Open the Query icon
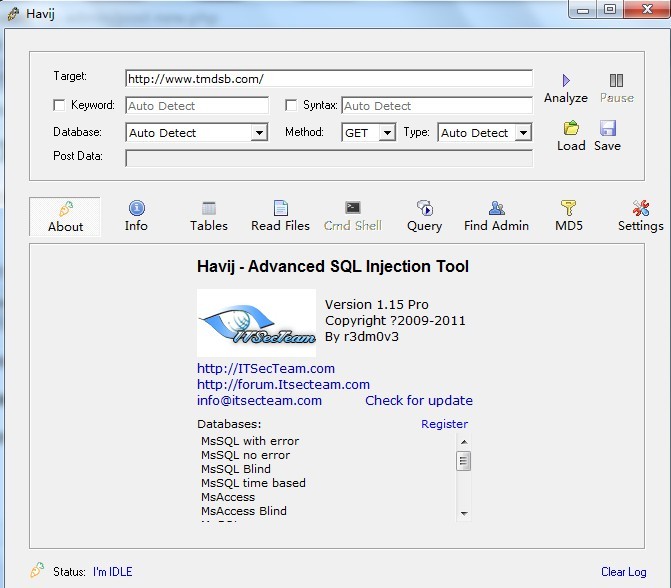 pos(425,208)
